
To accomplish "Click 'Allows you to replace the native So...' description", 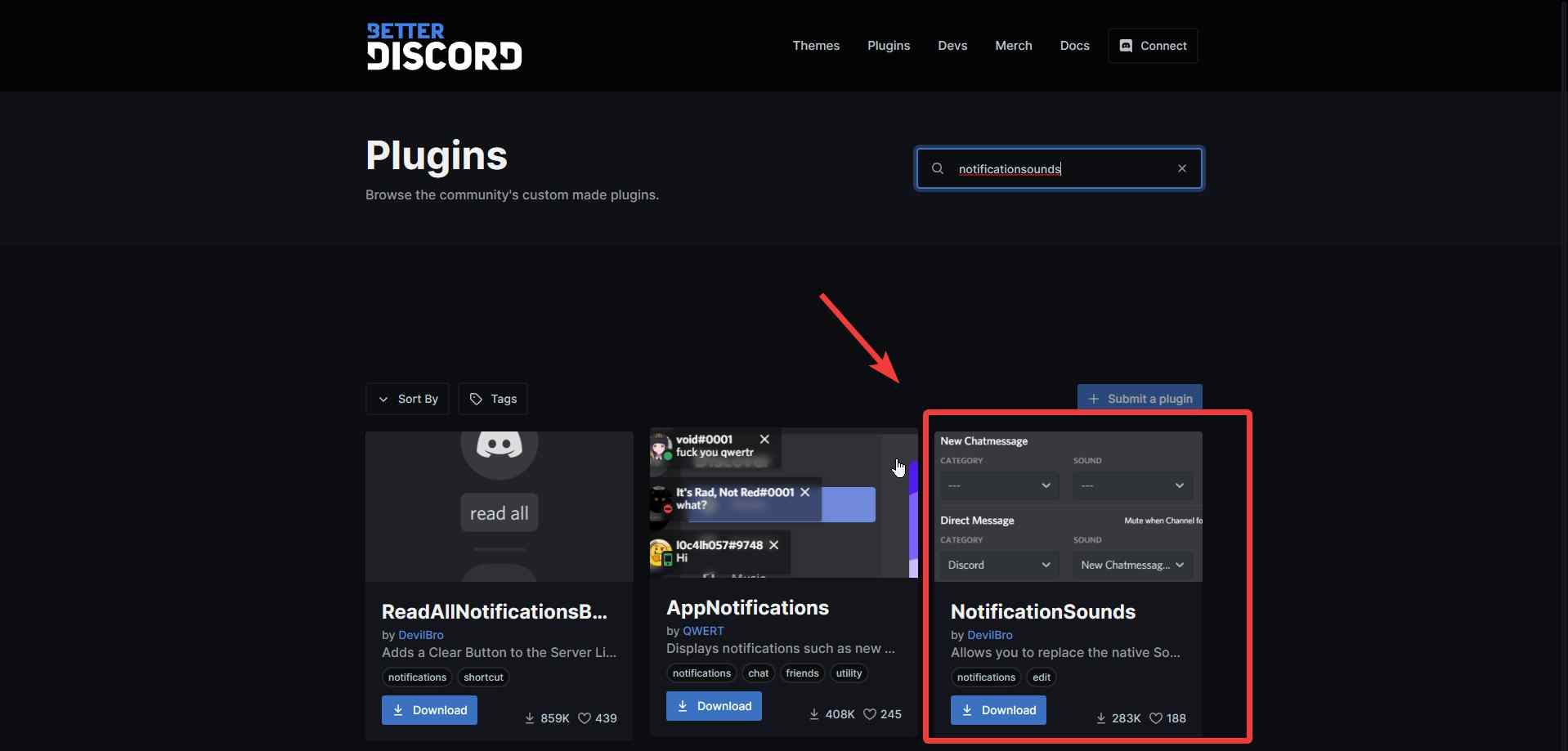I will click(x=1065, y=652).
